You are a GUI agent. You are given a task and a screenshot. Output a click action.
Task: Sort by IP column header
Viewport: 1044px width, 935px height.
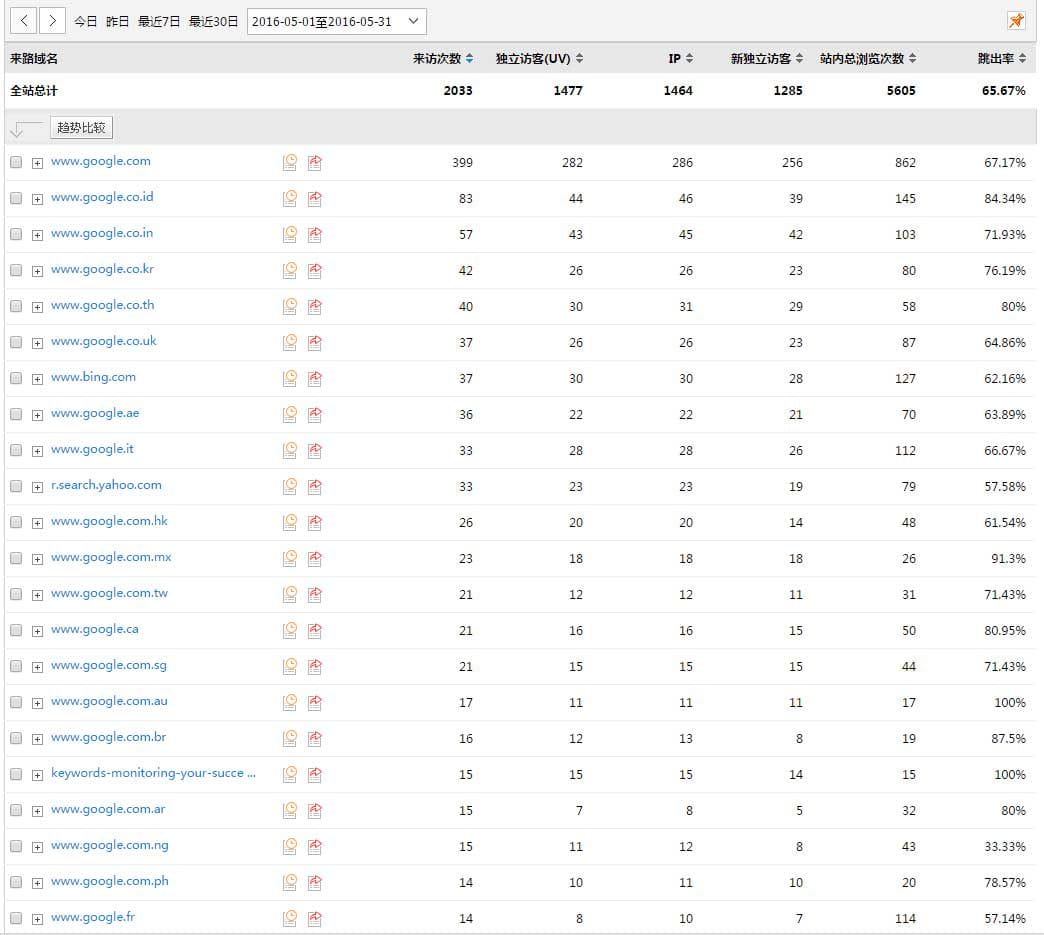pos(680,59)
